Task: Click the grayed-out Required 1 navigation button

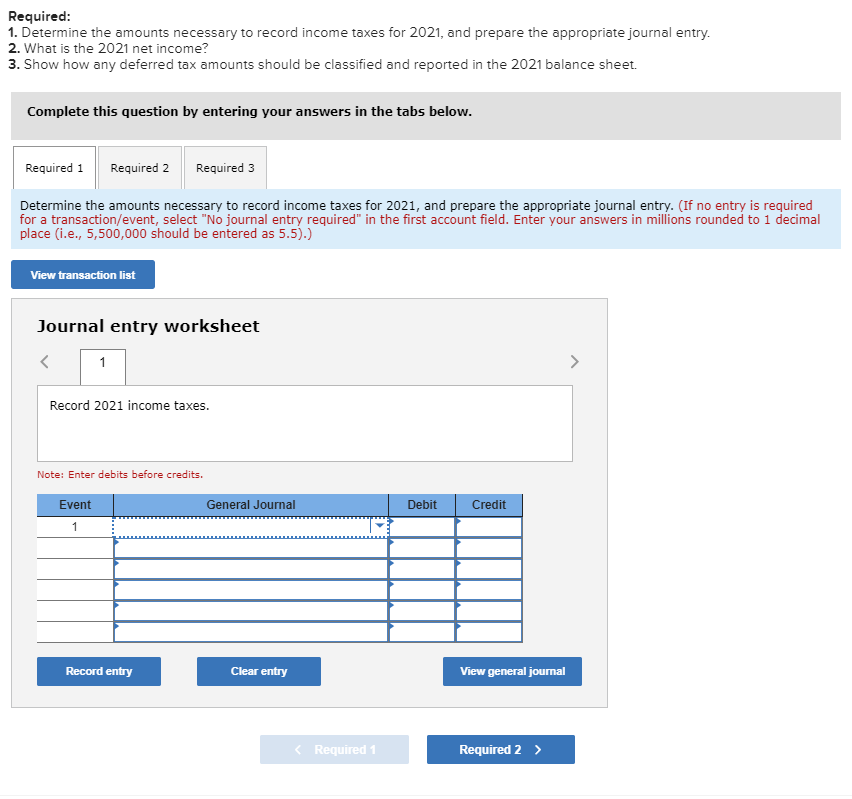Action: pos(334,749)
